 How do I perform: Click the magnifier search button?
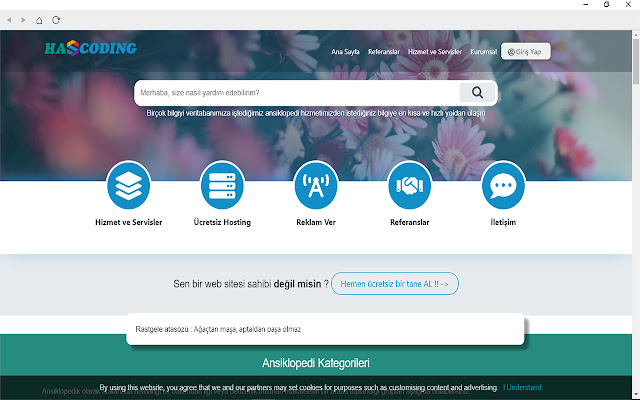pyautogui.click(x=477, y=93)
